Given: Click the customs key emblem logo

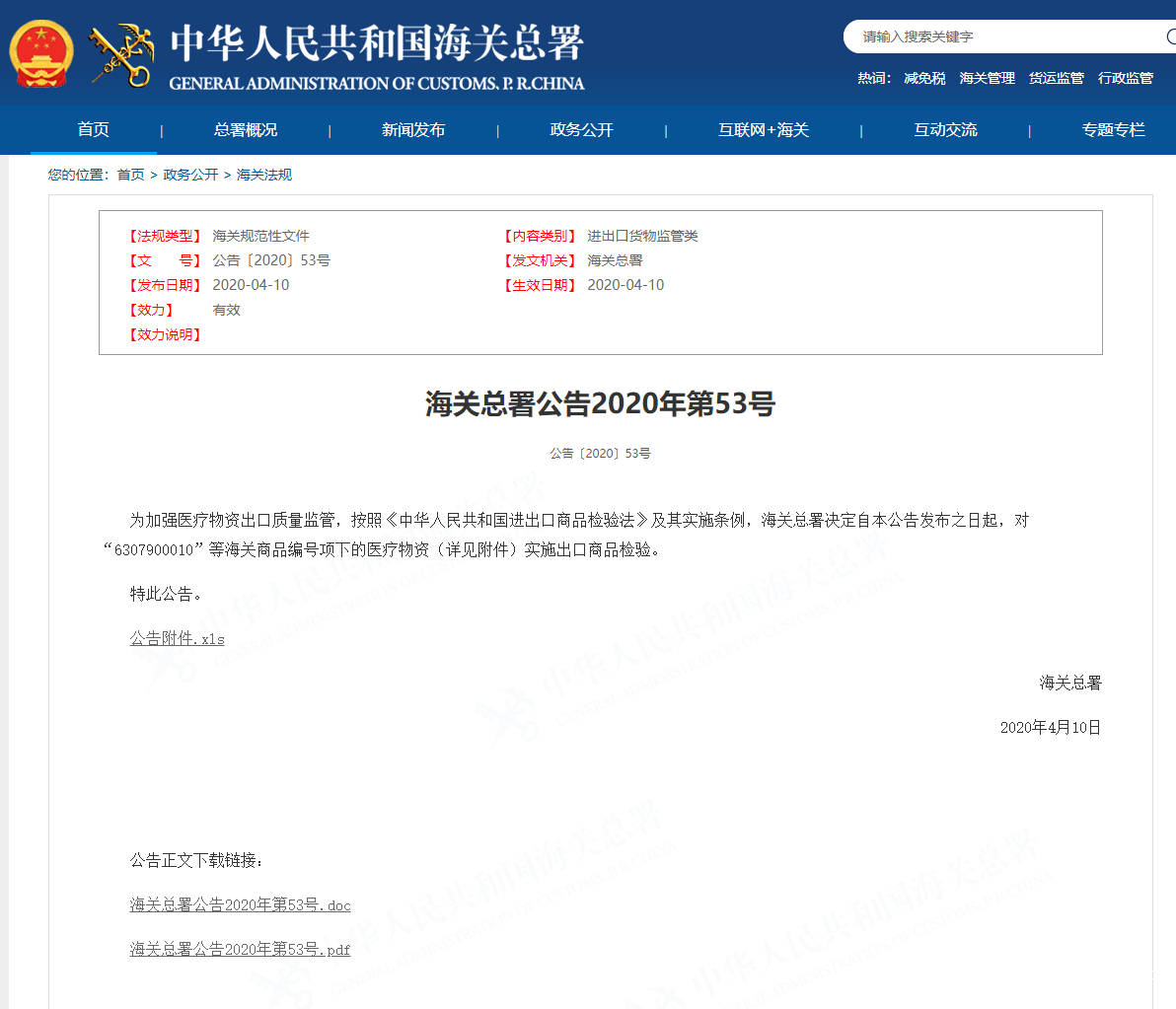Looking at the screenshot, I should (121, 54).
